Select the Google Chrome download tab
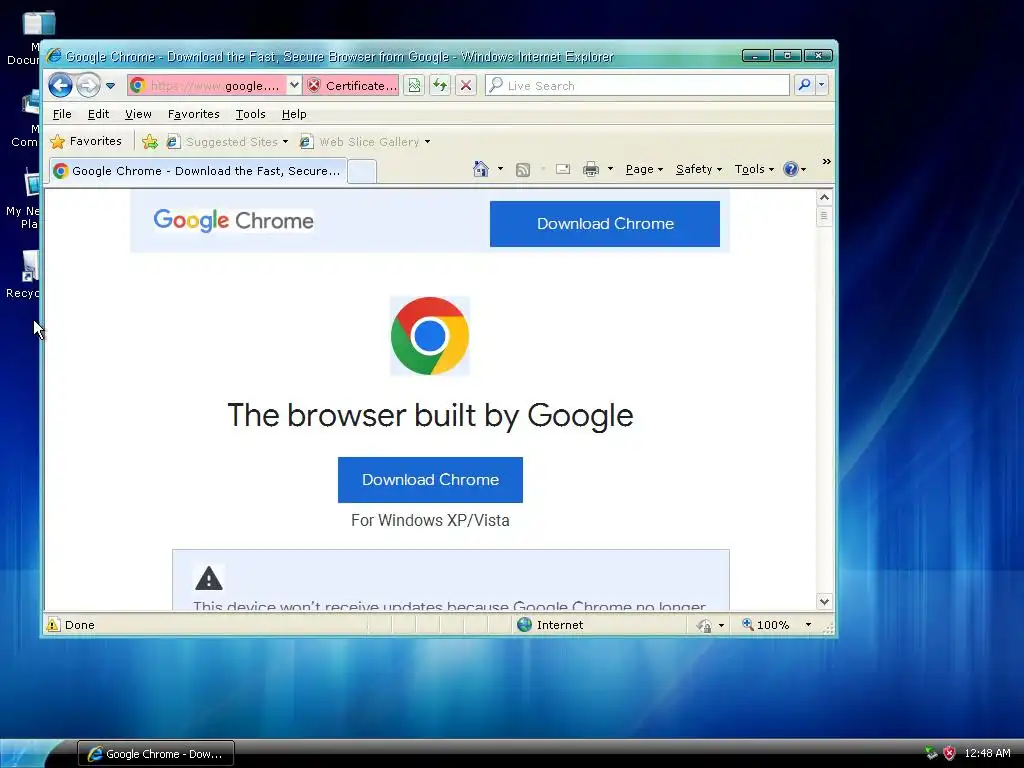The image size is (1024, 768). point(198,171)
